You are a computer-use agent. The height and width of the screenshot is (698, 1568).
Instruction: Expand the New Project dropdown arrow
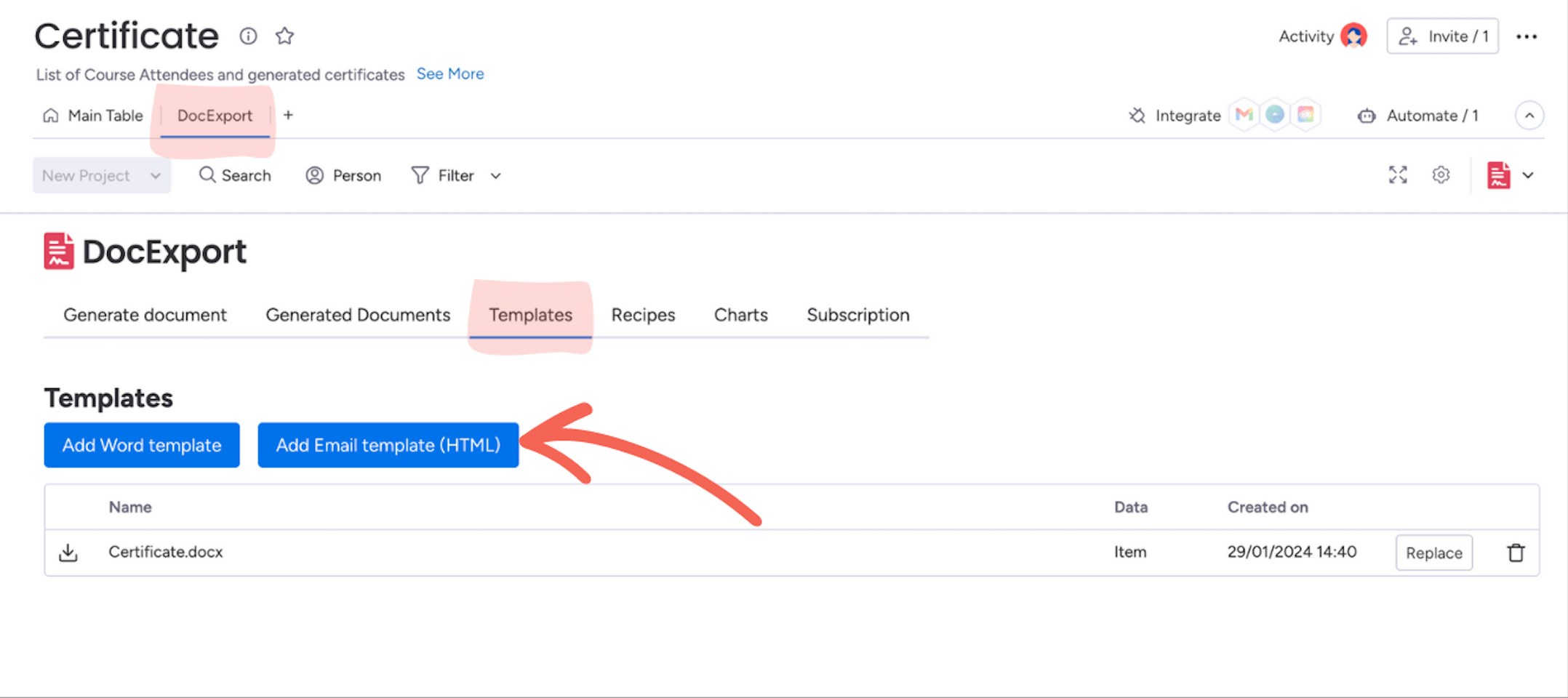tap(156, 175)
